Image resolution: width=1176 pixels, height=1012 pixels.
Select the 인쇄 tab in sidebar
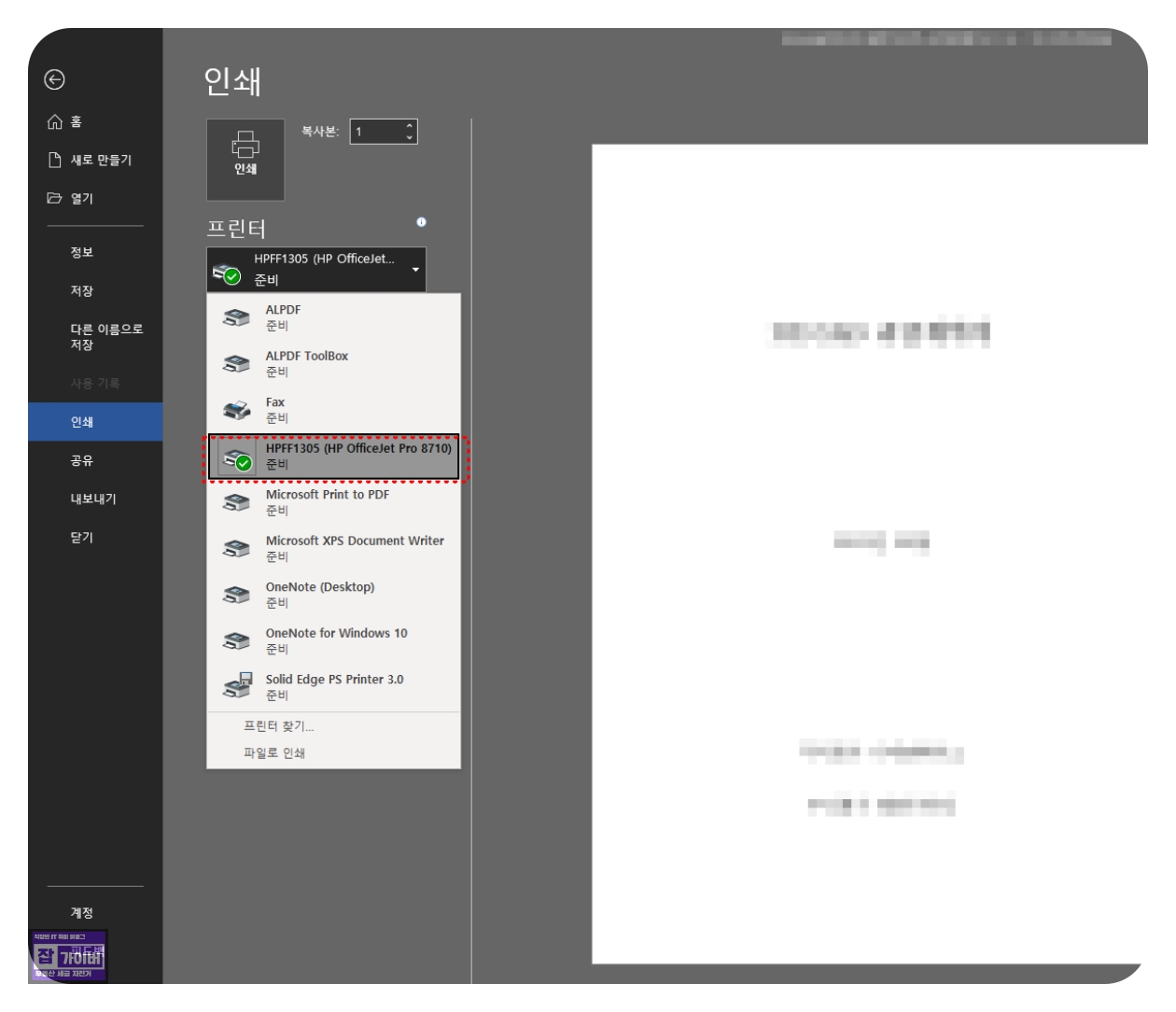click(95, 422)
